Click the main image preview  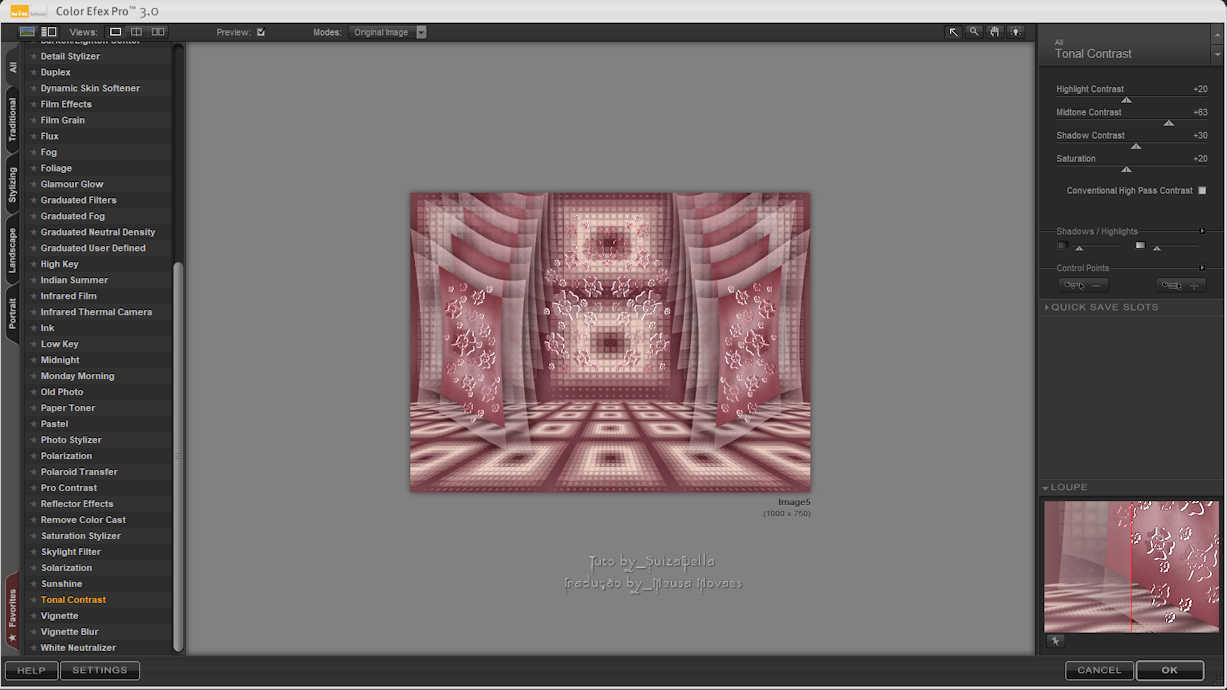coord(610,342)
